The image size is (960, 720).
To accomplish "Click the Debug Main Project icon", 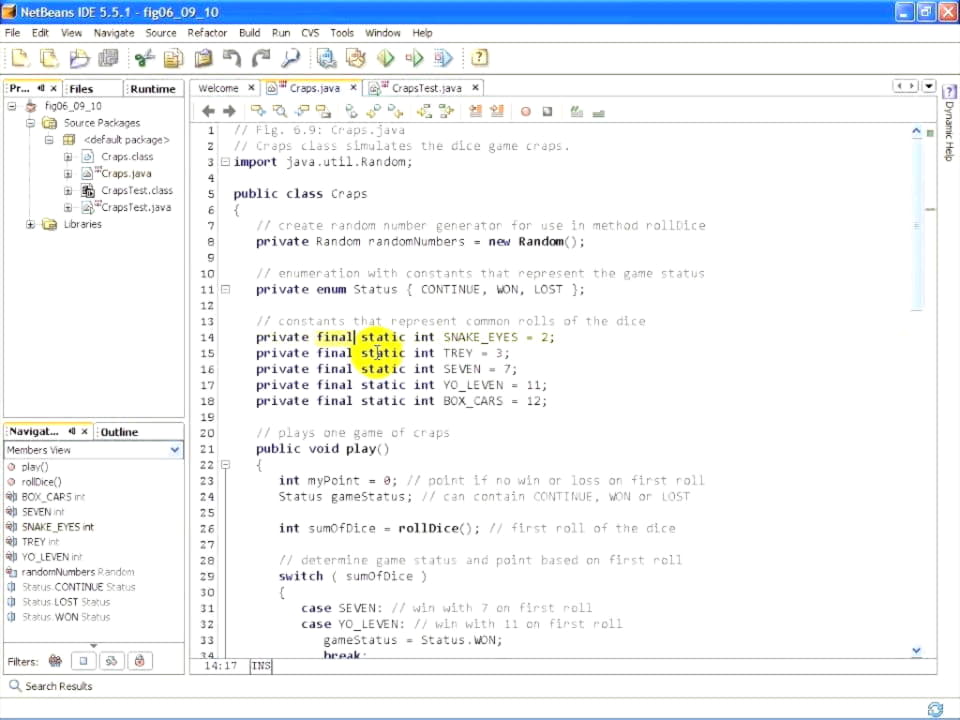I will (414, 58).
